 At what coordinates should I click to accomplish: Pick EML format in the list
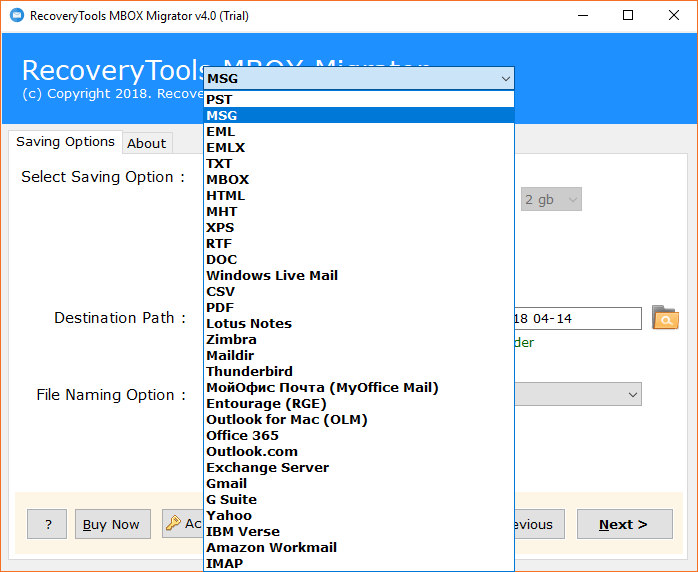[359, 131]
